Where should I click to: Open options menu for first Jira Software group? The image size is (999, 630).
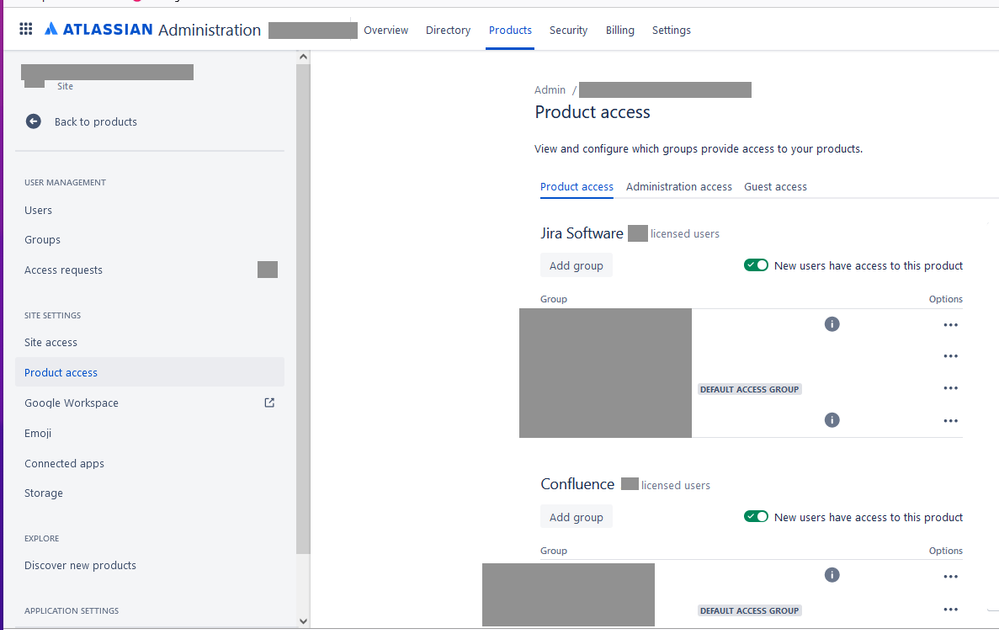(951, 325)
